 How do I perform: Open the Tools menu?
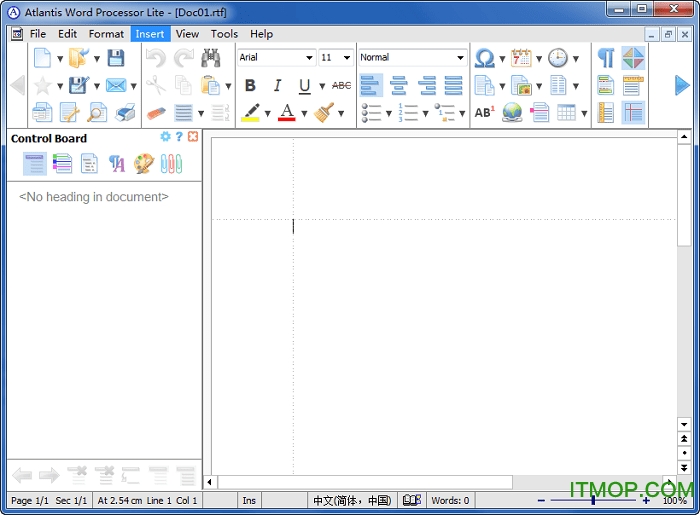click(x=224, y=34)
